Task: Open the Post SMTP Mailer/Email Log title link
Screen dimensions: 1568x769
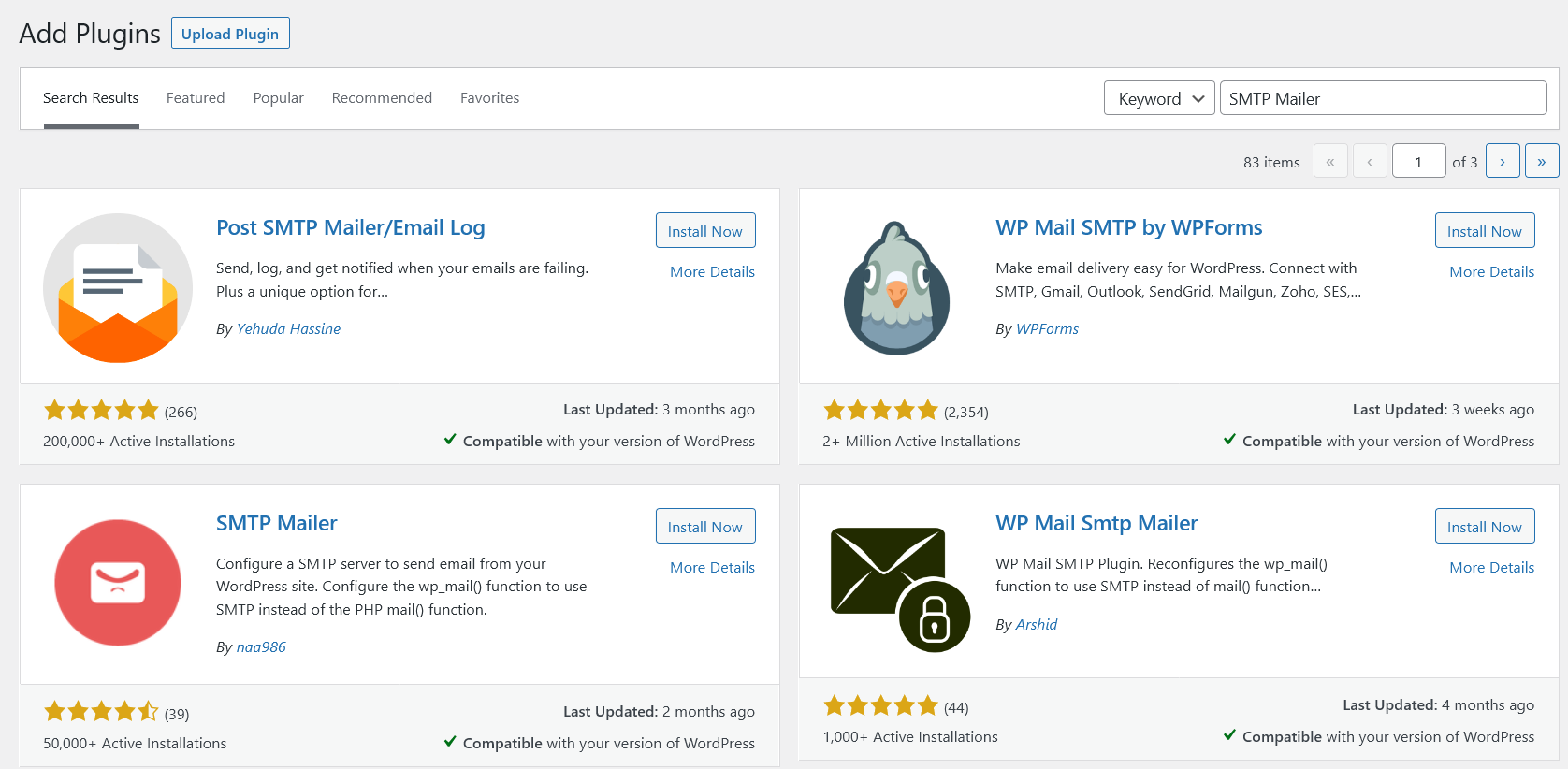Action: 351,228
